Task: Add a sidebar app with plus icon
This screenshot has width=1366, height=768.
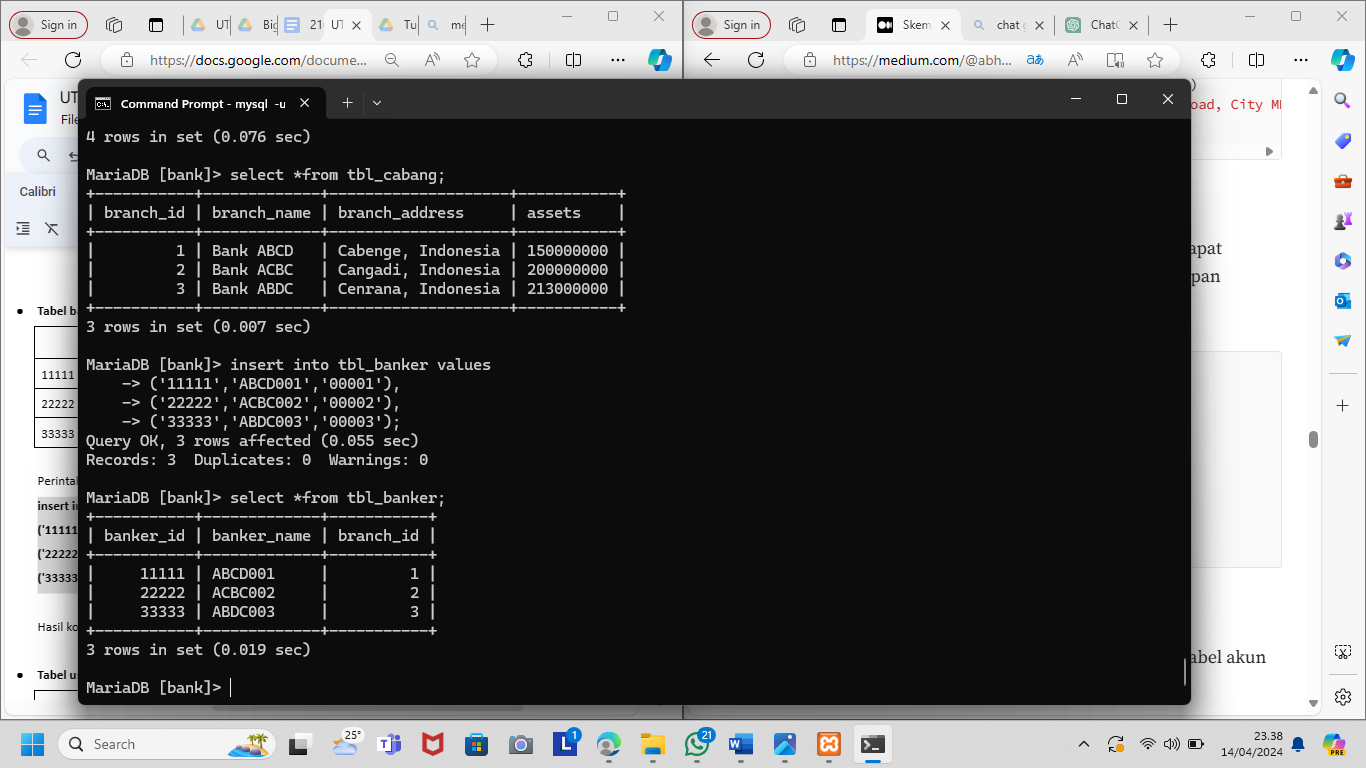Action: point(1343,405)
